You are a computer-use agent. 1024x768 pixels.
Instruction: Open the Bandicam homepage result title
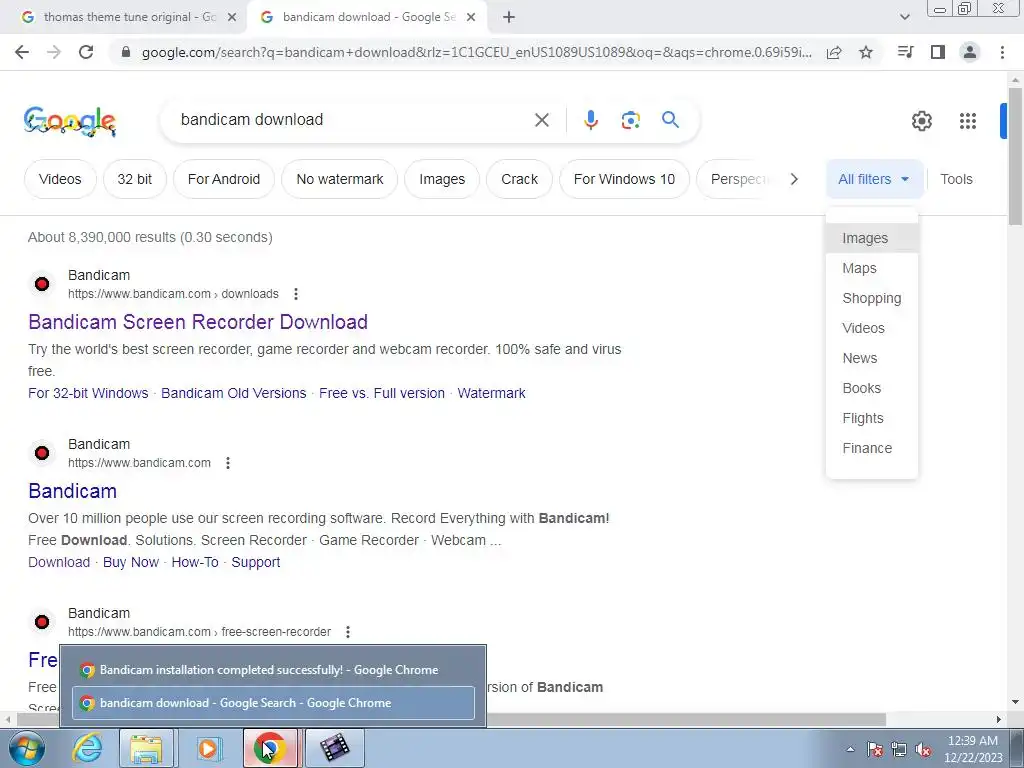pyautogui.click(x=72, y=491)
